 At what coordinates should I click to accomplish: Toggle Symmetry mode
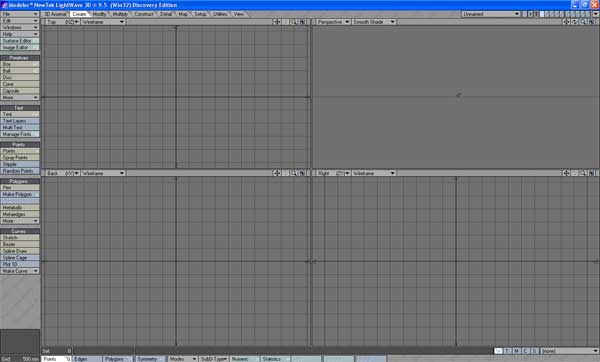point(150,359)
